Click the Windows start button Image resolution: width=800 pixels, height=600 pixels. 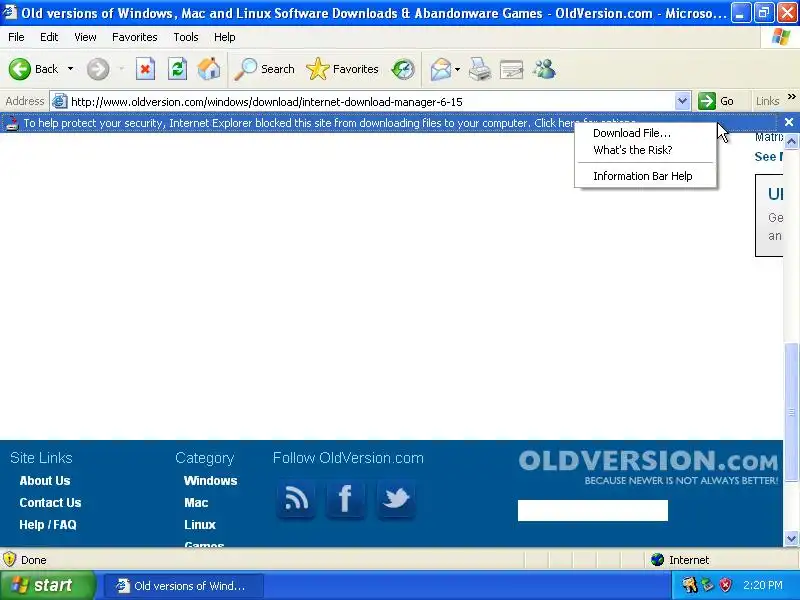click(x=47, y=585)
